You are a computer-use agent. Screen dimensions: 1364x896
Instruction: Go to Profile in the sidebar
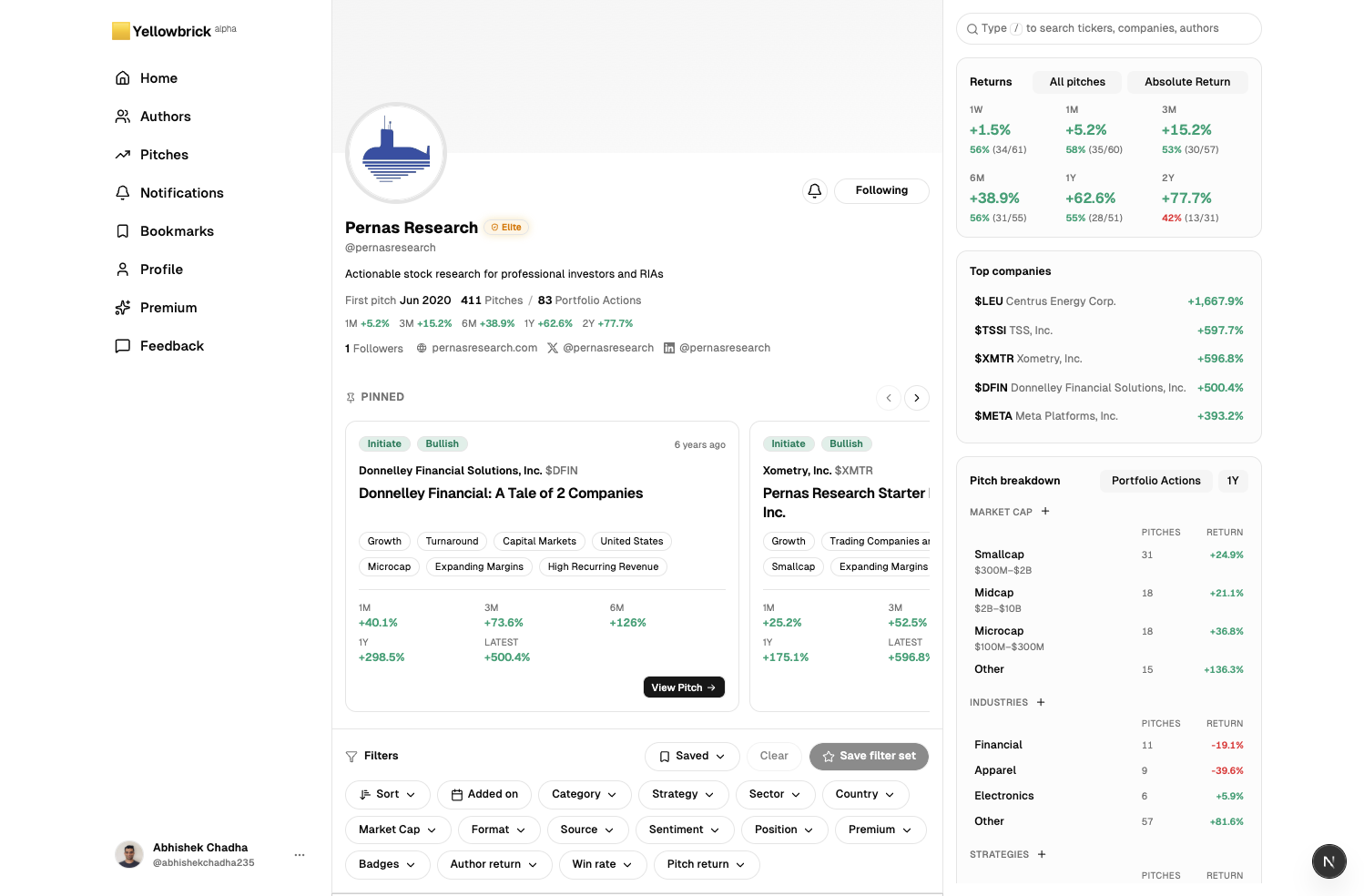pos(149,270)
